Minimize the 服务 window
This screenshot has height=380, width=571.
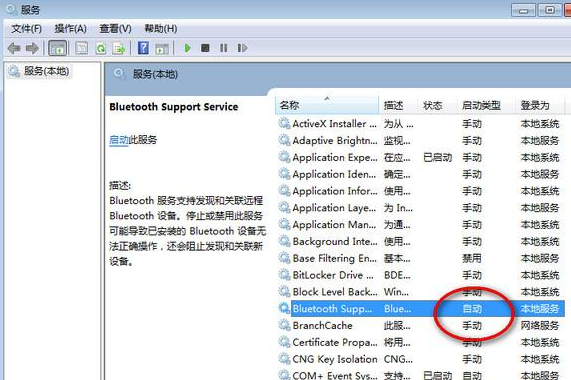click(x=523, y=10)
